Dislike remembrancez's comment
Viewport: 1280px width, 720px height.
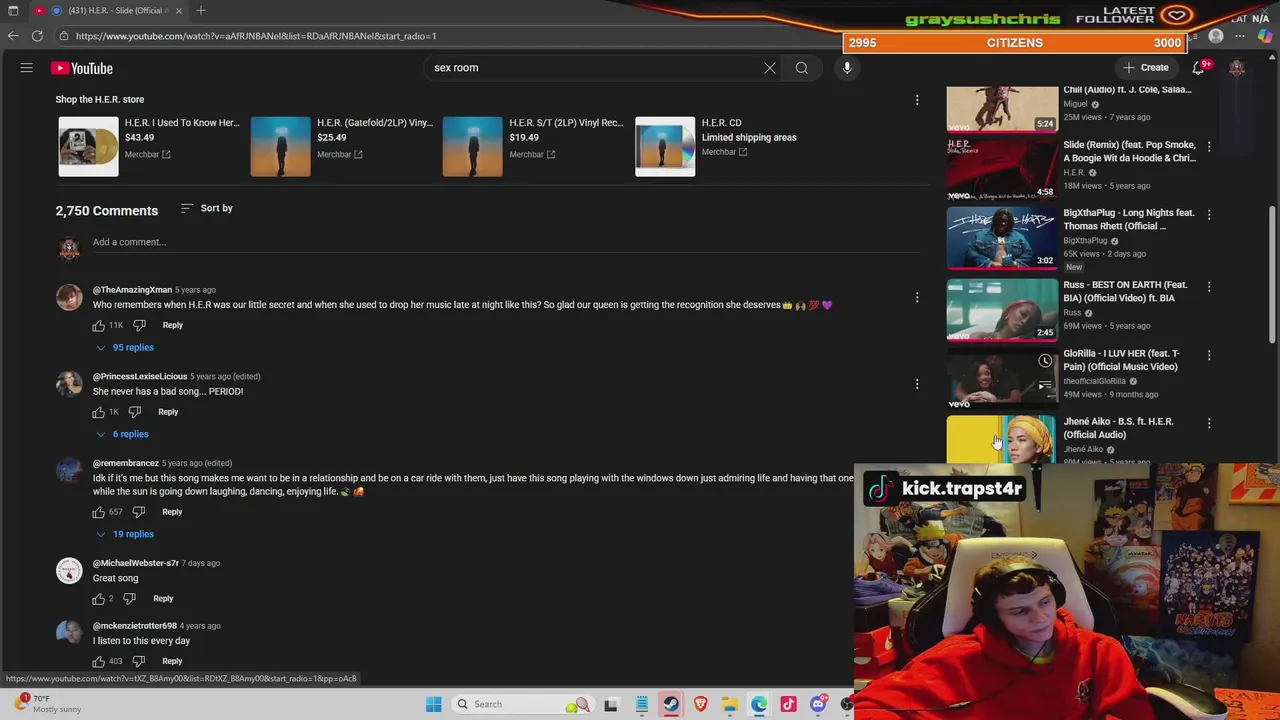point(139,512)
